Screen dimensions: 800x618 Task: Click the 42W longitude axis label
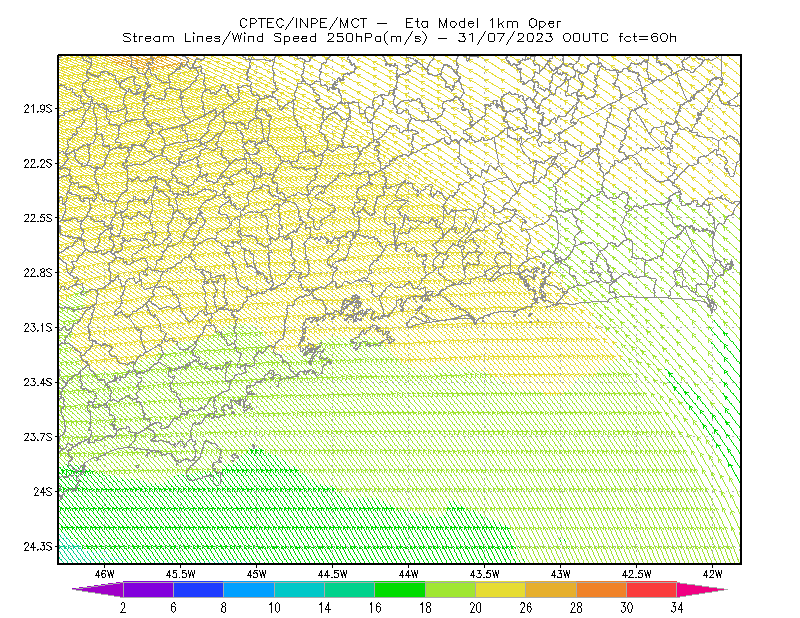(x=712, y=574)
